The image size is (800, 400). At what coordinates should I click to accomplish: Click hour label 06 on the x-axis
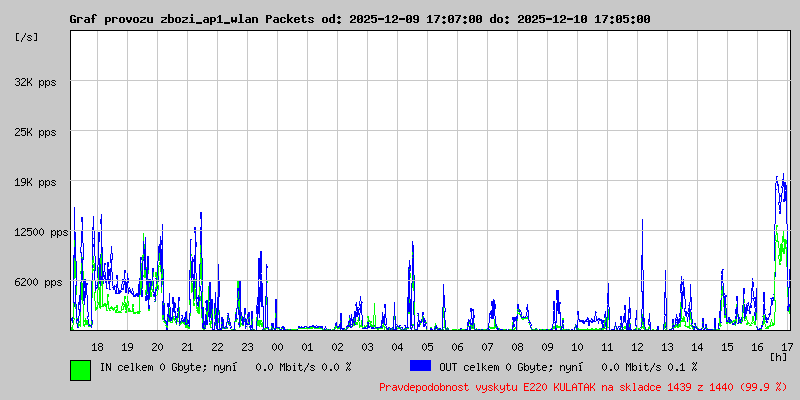tap(457, 347)
